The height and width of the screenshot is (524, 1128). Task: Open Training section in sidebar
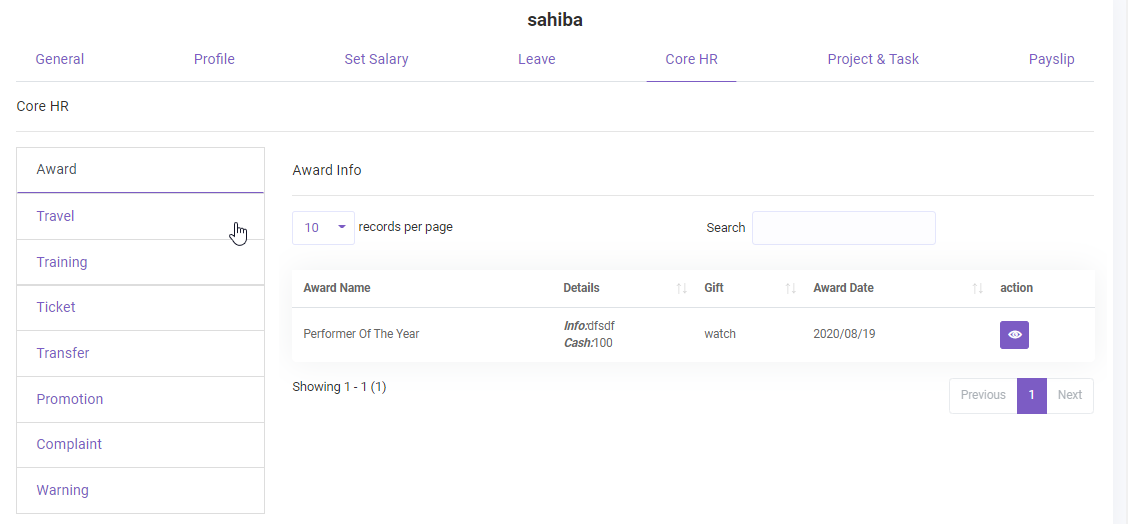(x=62, y=262)
